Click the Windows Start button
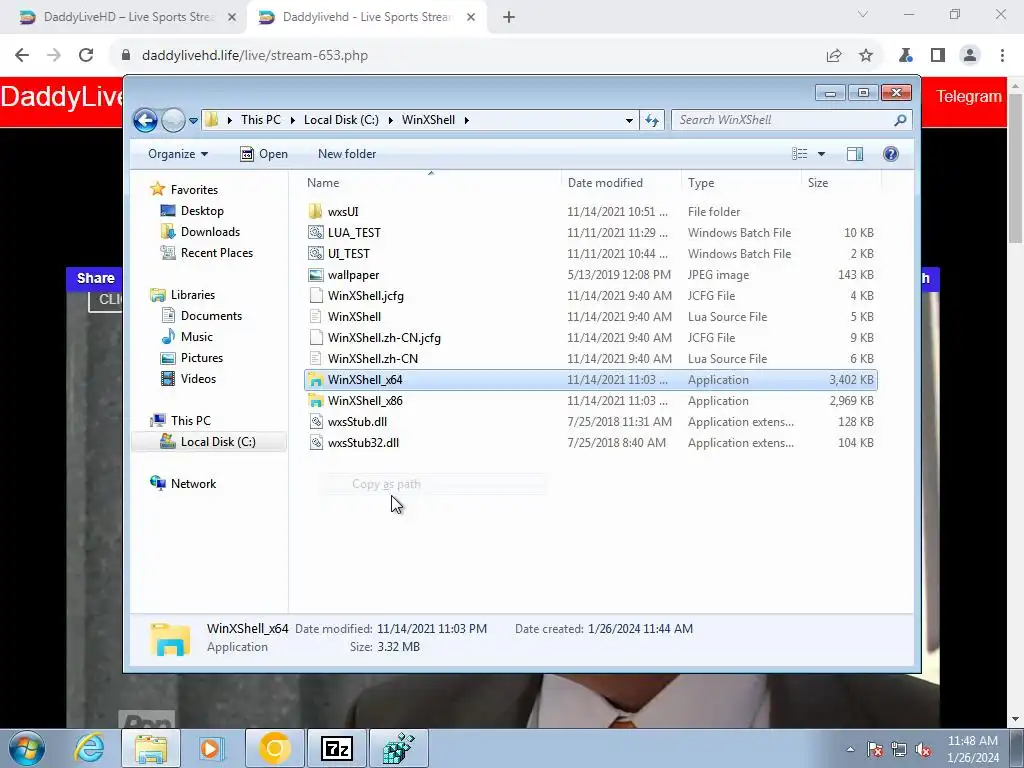Image resolution: width=1024 pixels, height=768 pixels. [27, 748]
